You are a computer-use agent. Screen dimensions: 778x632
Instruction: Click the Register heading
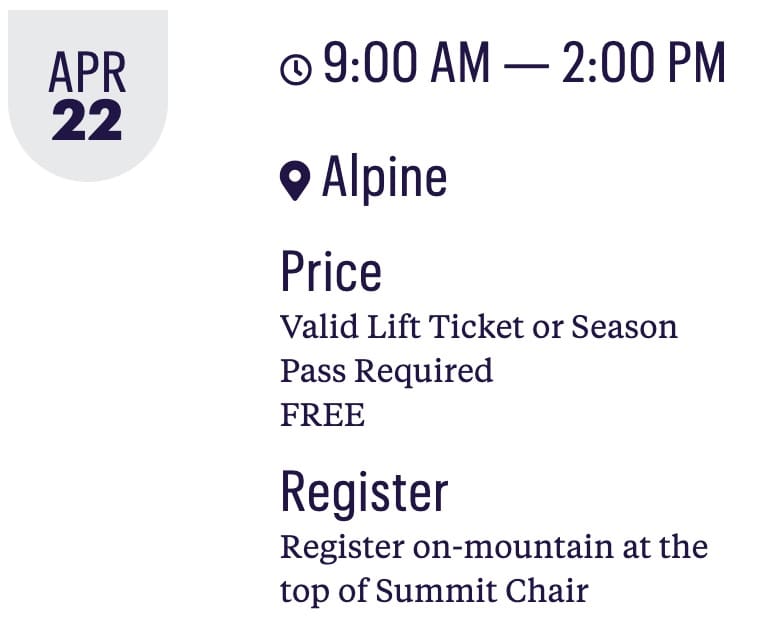pyautogui.click(x=364, y=492)
